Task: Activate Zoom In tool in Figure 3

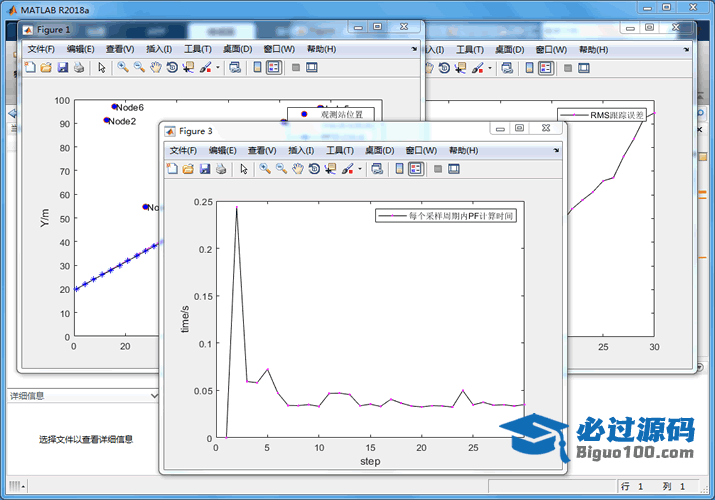Action: pyautogui.click(x=265, y=169)
